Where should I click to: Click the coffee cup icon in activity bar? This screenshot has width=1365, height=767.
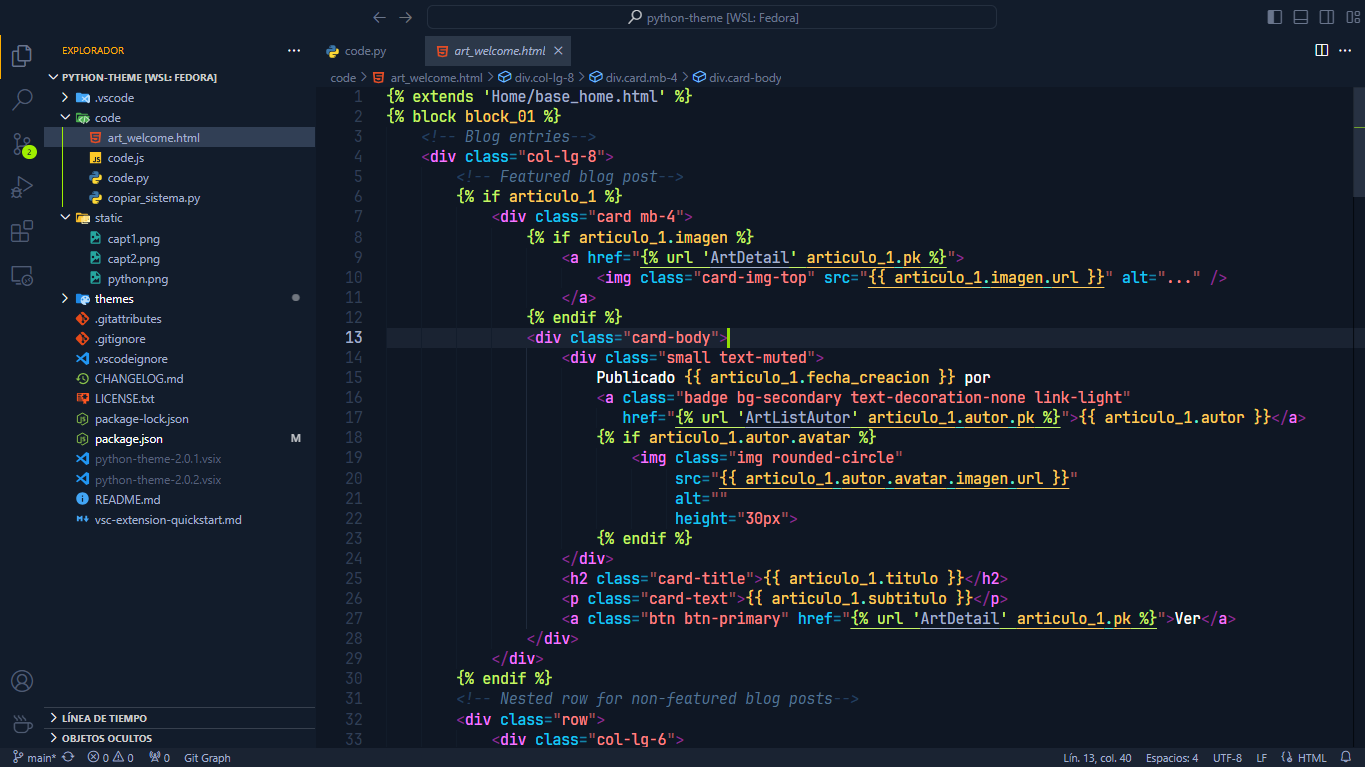22,723
